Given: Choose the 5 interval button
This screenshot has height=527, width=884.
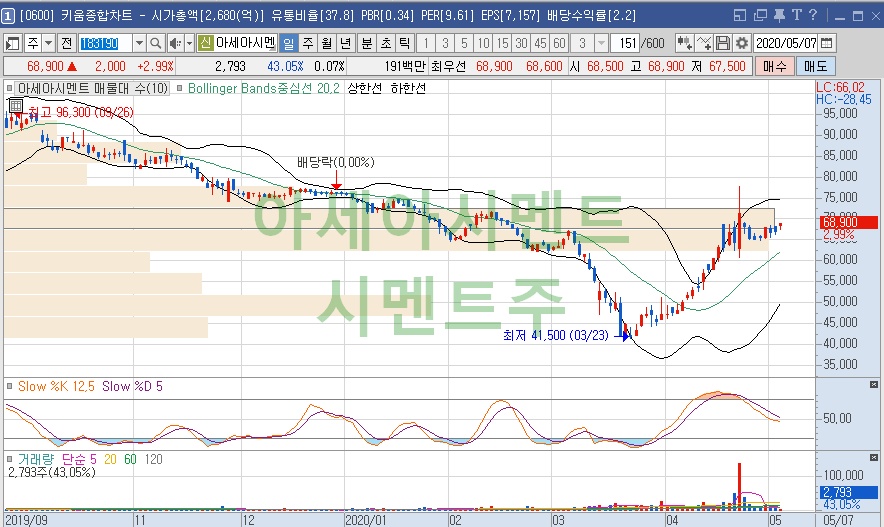Looking at the screenshot, I should click(464, 43).
